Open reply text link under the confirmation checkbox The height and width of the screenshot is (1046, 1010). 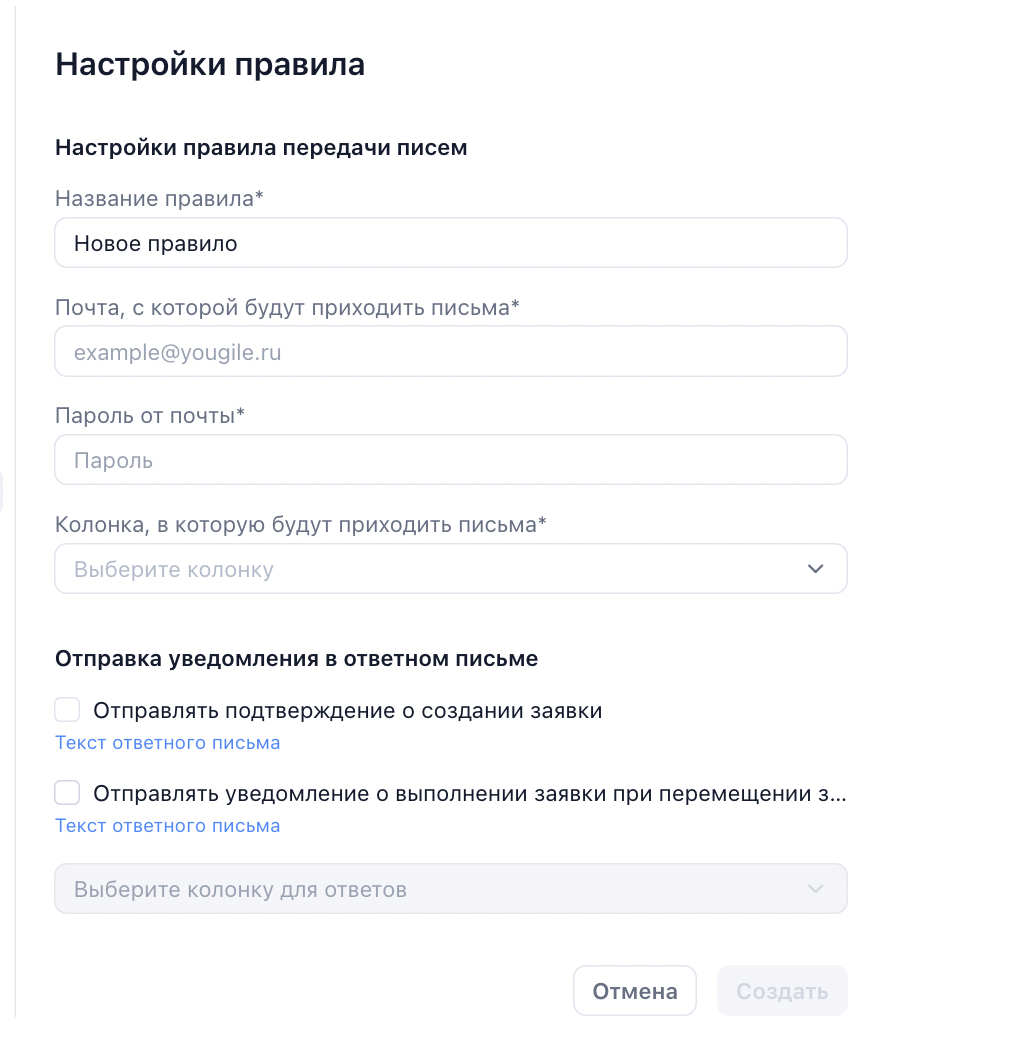pos(167,743)
